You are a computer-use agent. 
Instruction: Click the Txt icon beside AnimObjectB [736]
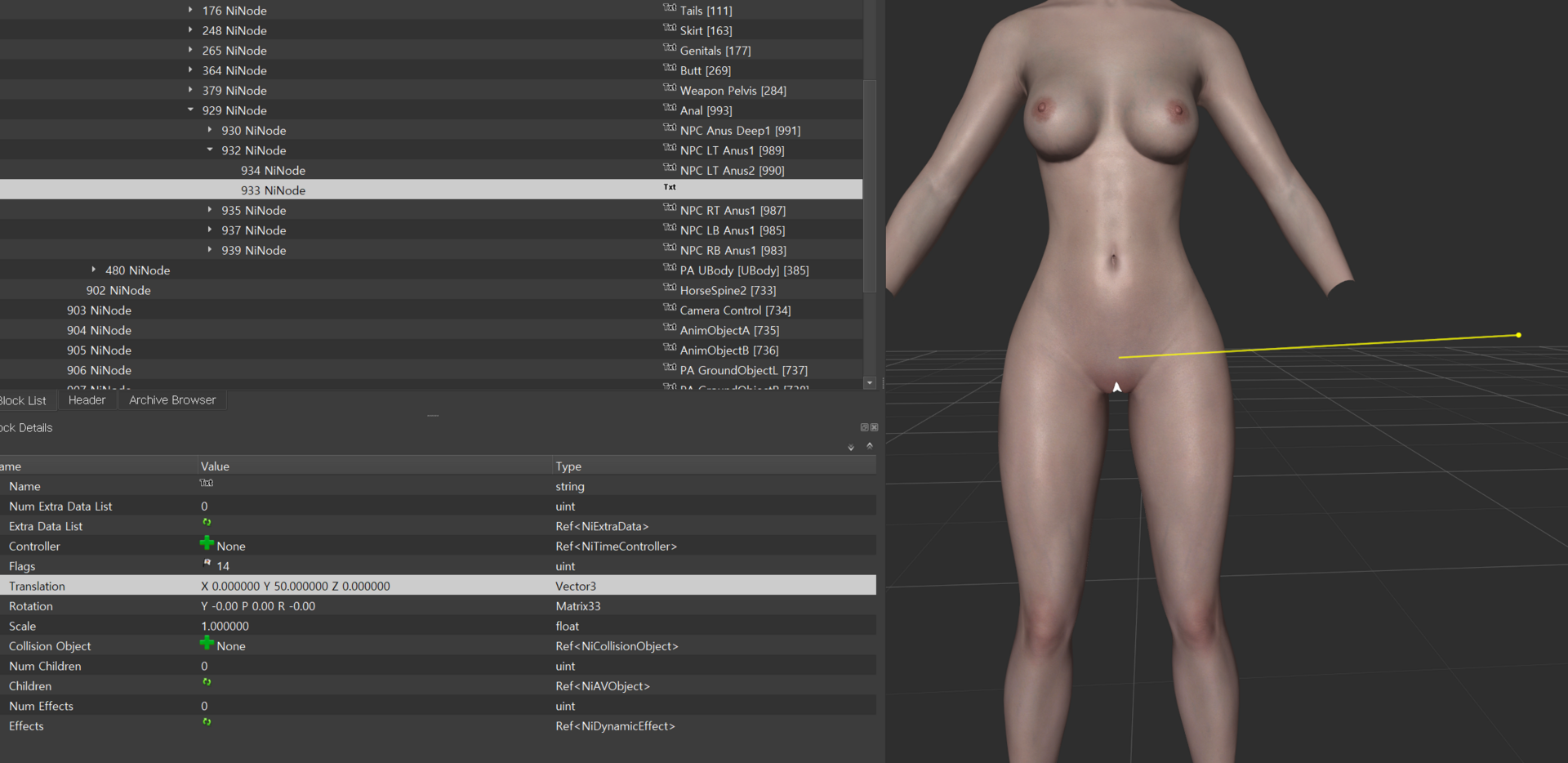coord(670,348)
